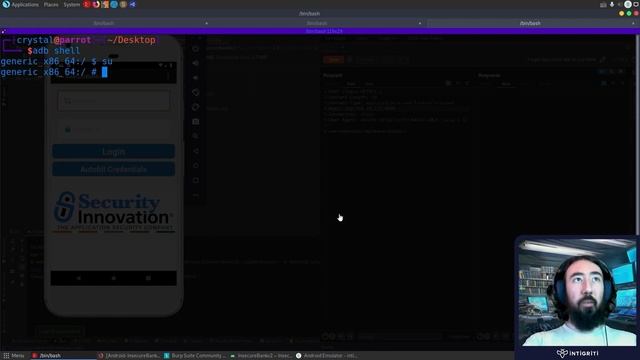Minimize the terminal with the yellow button

coord(622,13)
